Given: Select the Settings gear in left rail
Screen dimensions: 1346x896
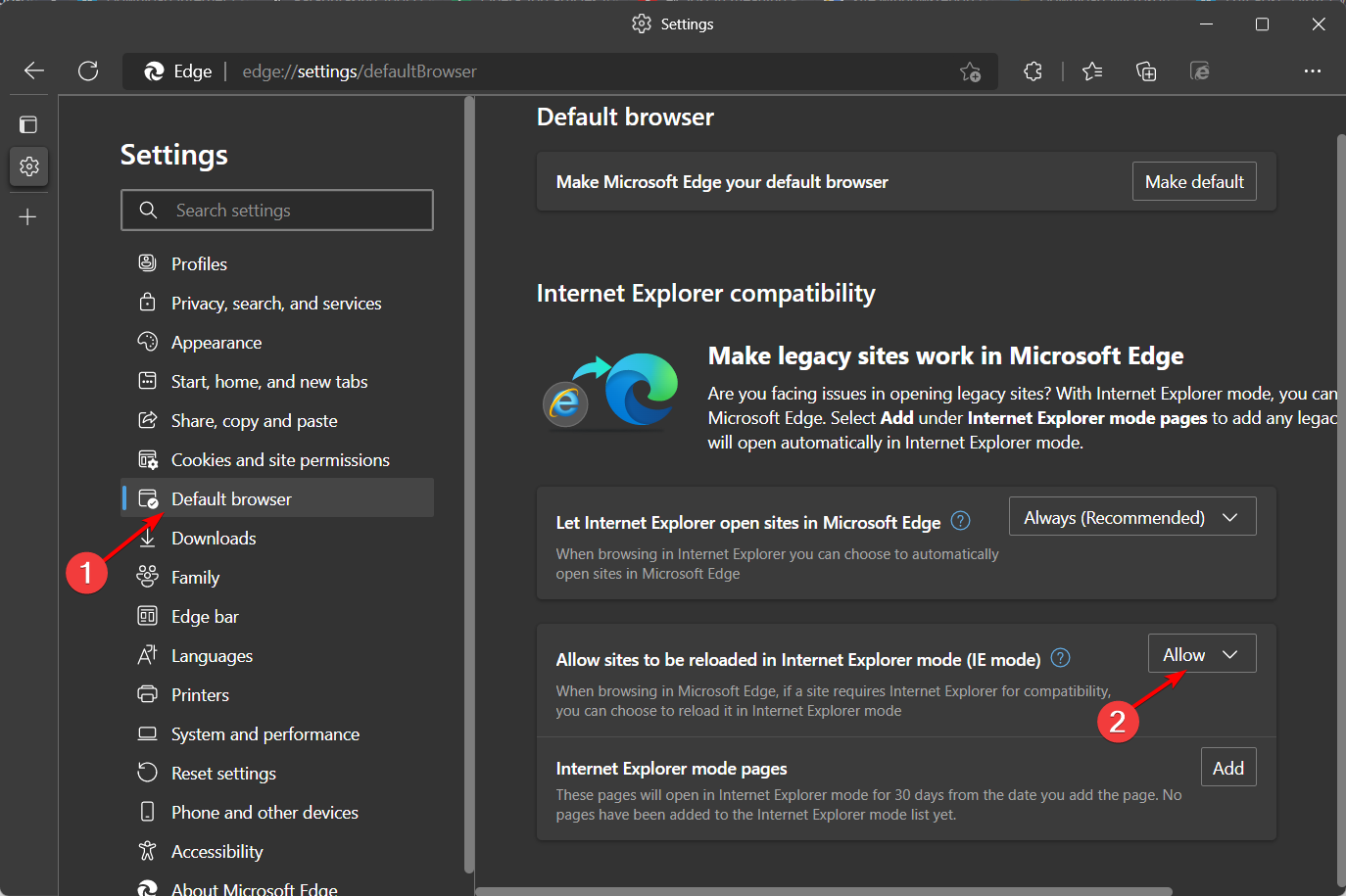Looking at the screenshot, I should 28,166.
